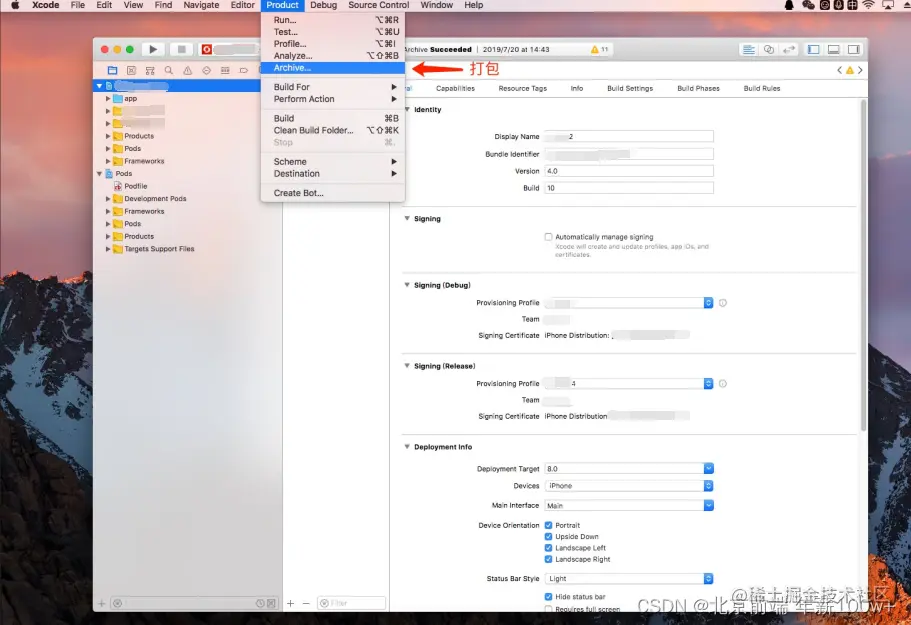Open the Apple menu
Viewport: 911px width, 625px height.
pyautogui.click(x=15, y=5)
